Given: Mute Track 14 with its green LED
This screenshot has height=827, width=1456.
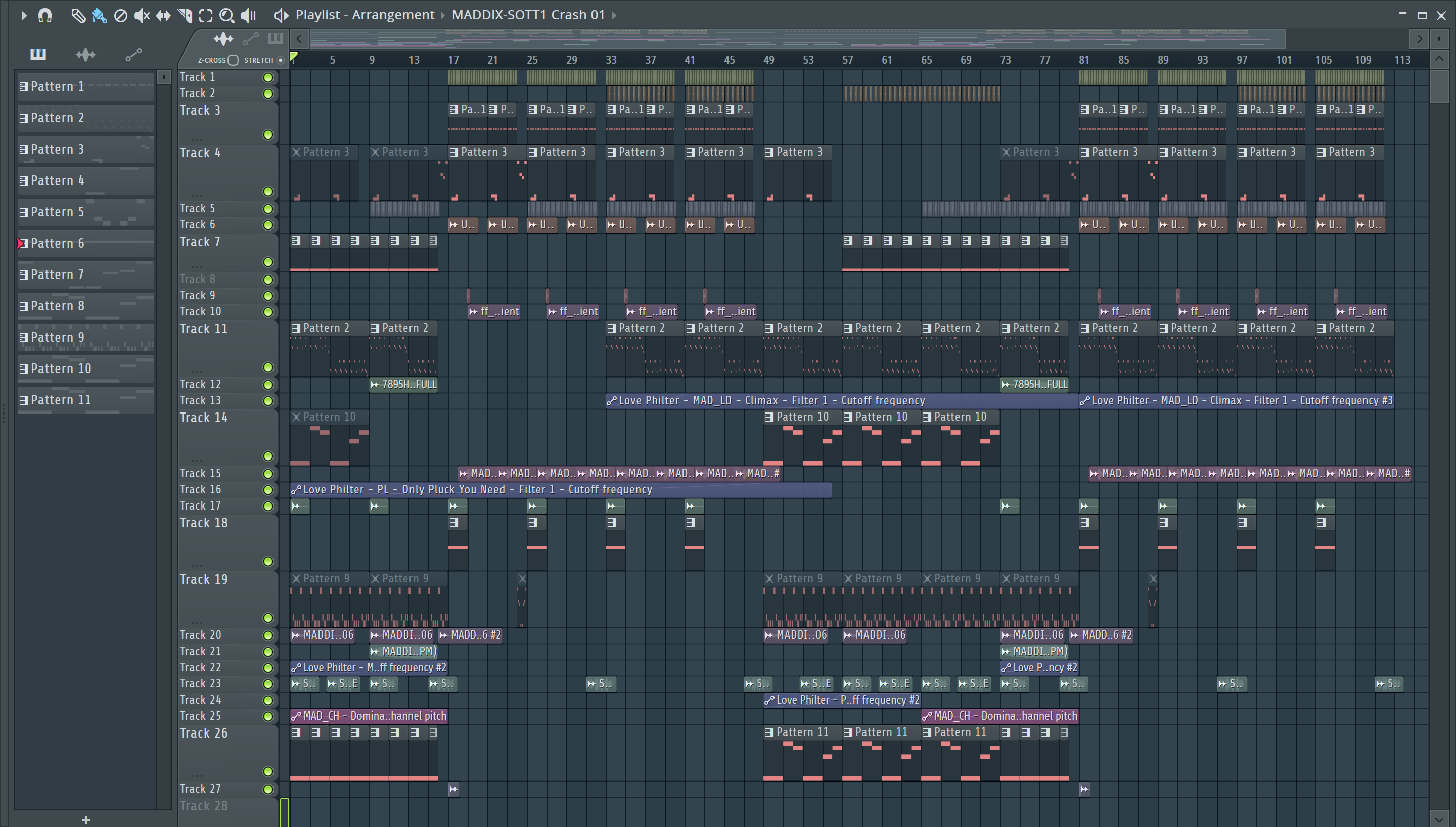Looking at the screenshot, I should 268,456.
